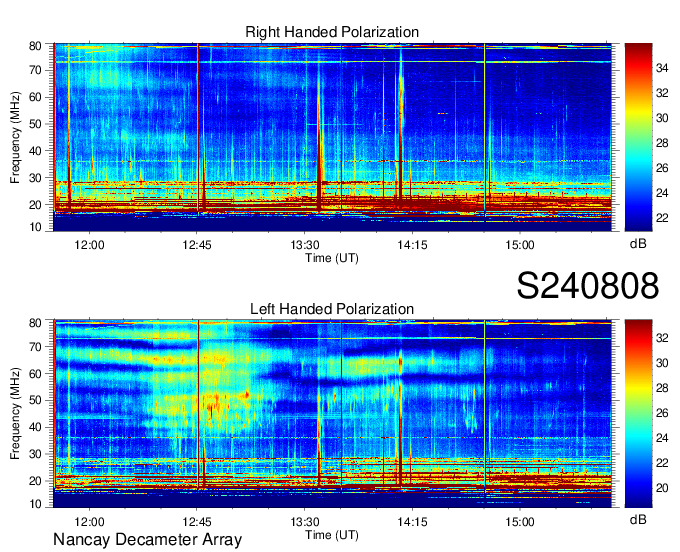Click the "Frequency (MHz)" label of bottom plot
Viewport: 680px width, 552px height.
(x=15, y=414)
